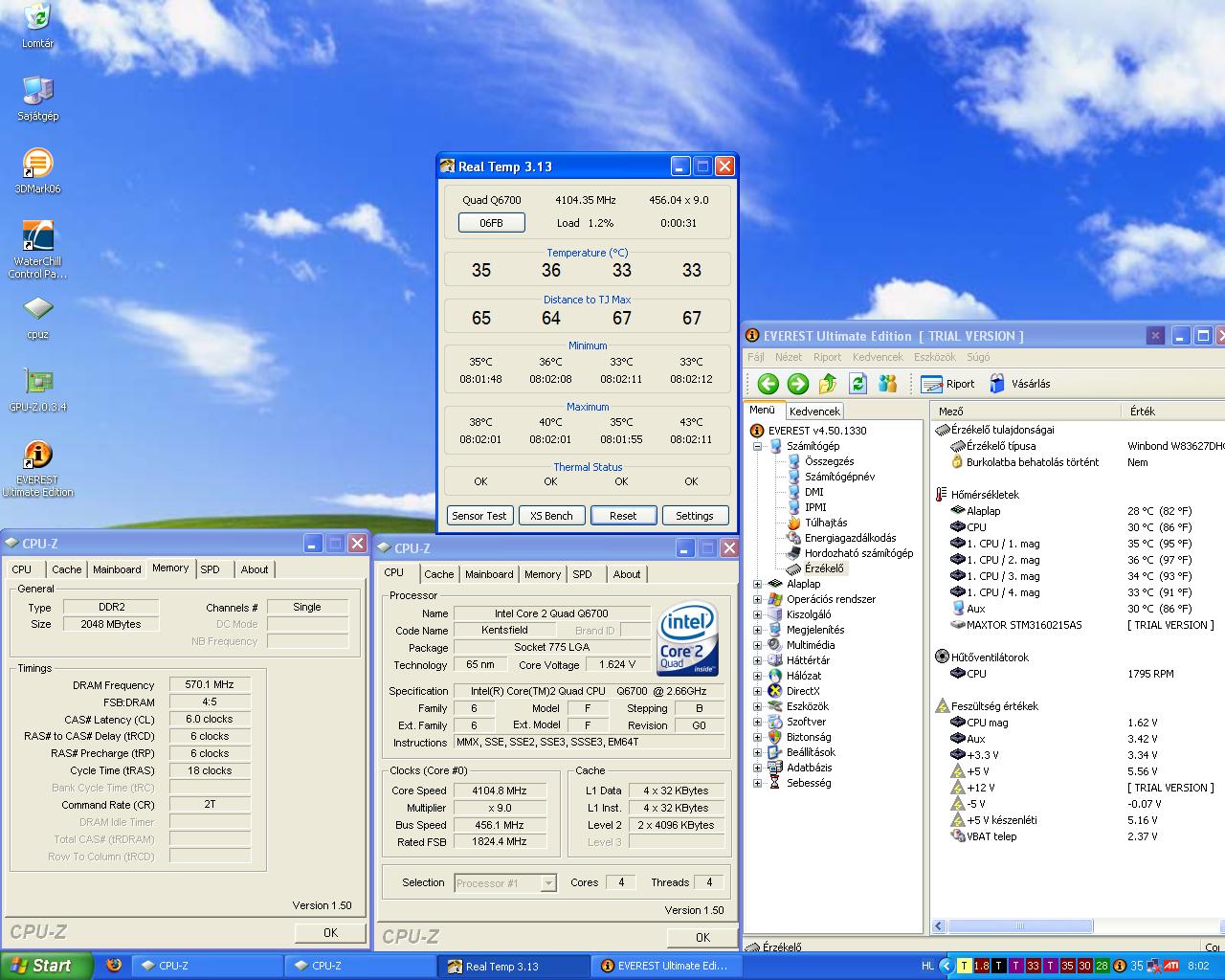
Task: Expand the Alaplap tree node
Action: pyautogui.click(x=758, y=584)
